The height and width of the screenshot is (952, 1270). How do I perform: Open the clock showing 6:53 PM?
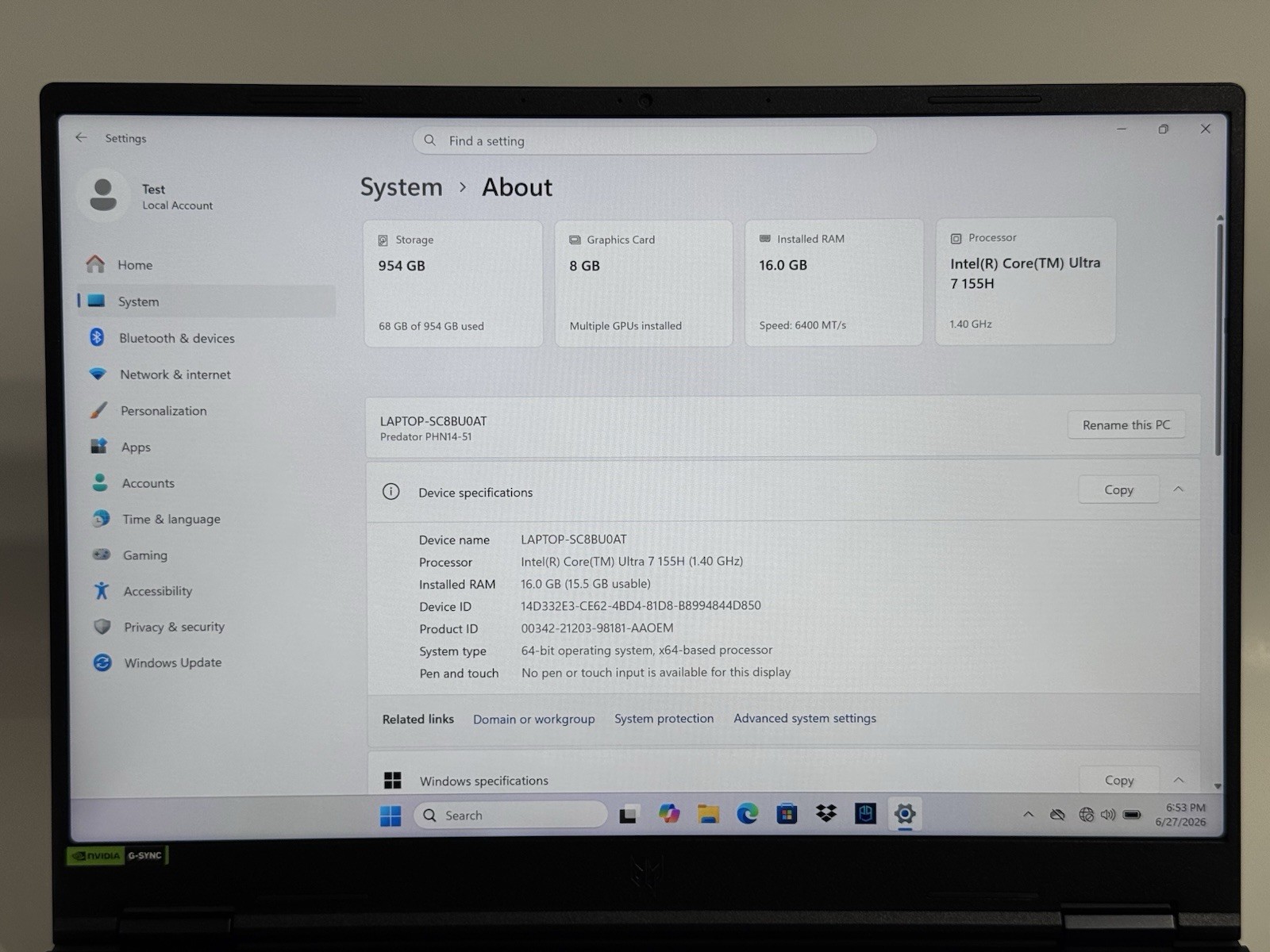point(1181,815)
